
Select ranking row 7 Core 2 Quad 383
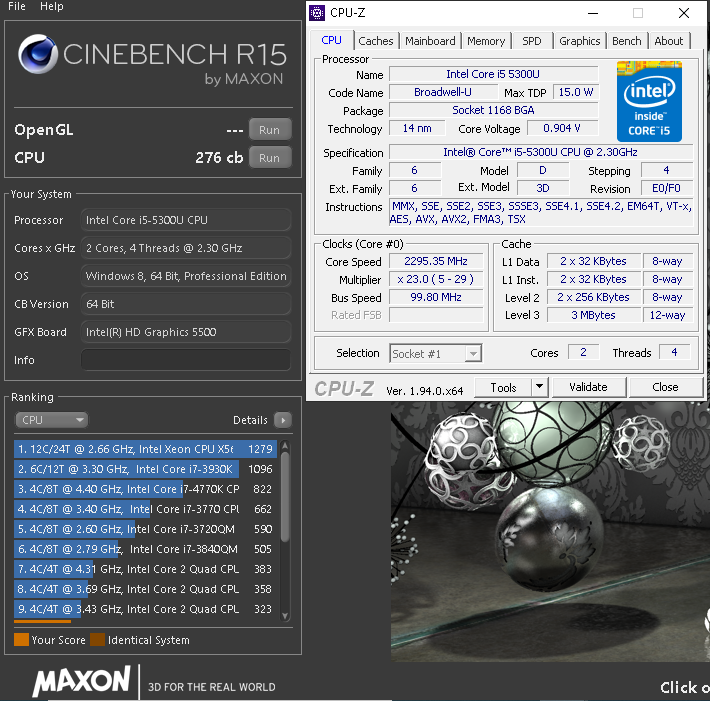coord(145,569)
